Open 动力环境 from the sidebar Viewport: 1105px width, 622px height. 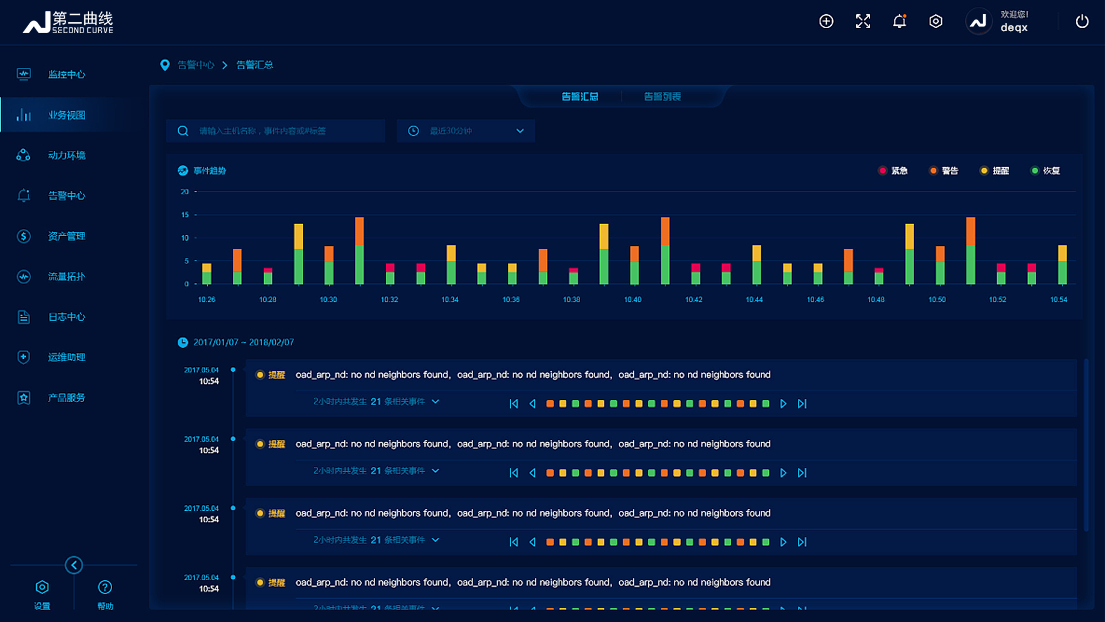(x=66, y=155)
